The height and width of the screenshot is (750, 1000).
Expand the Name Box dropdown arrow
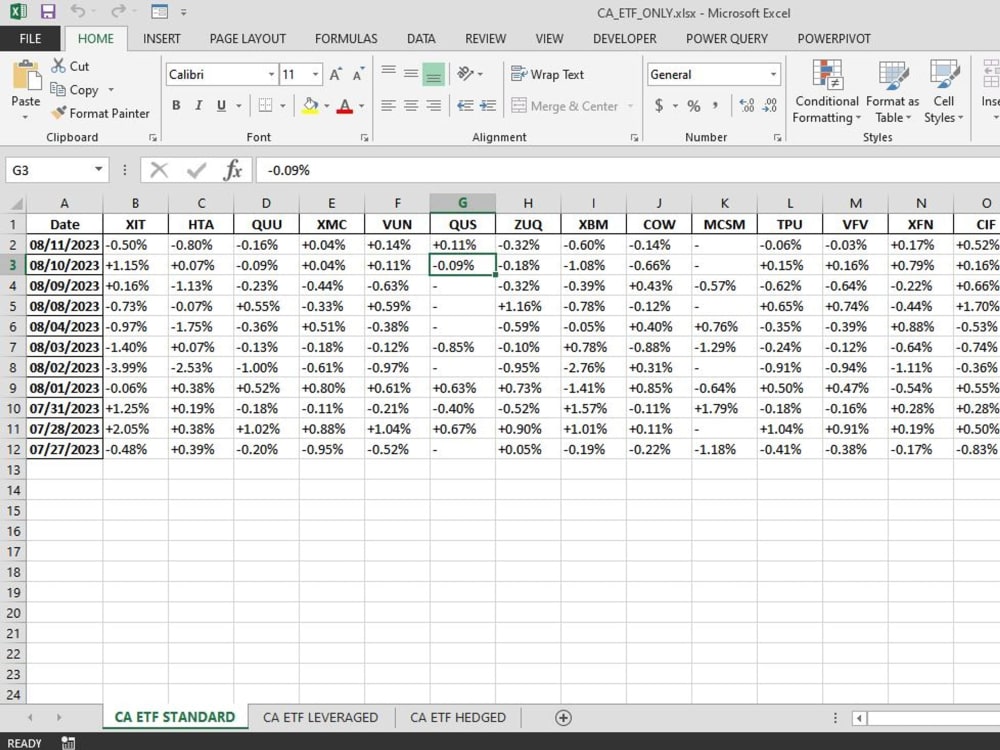coord(98,170)
